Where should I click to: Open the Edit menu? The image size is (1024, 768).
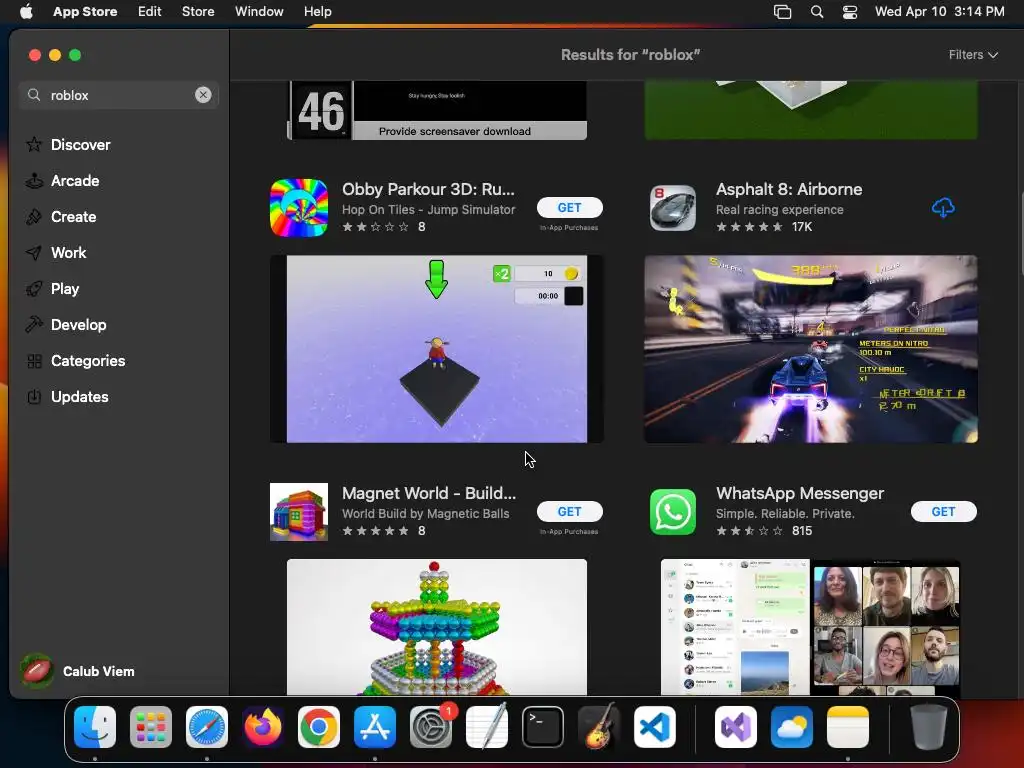coord(150,12)
